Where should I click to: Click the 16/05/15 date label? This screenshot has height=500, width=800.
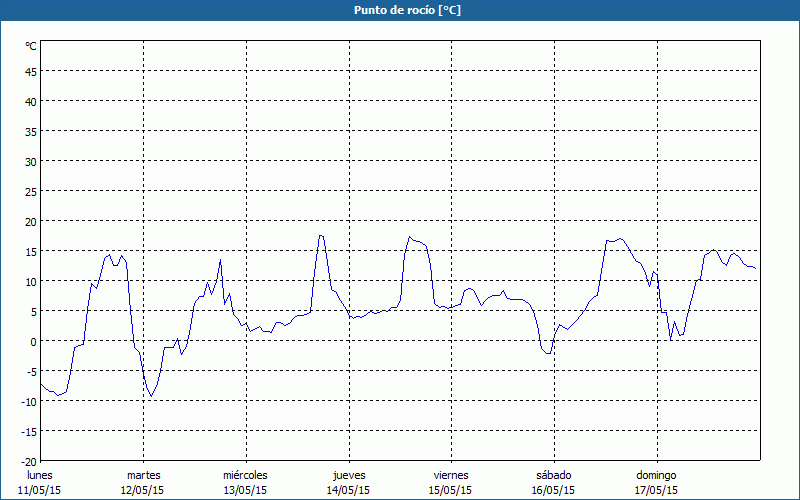click(x=553, y=490)
